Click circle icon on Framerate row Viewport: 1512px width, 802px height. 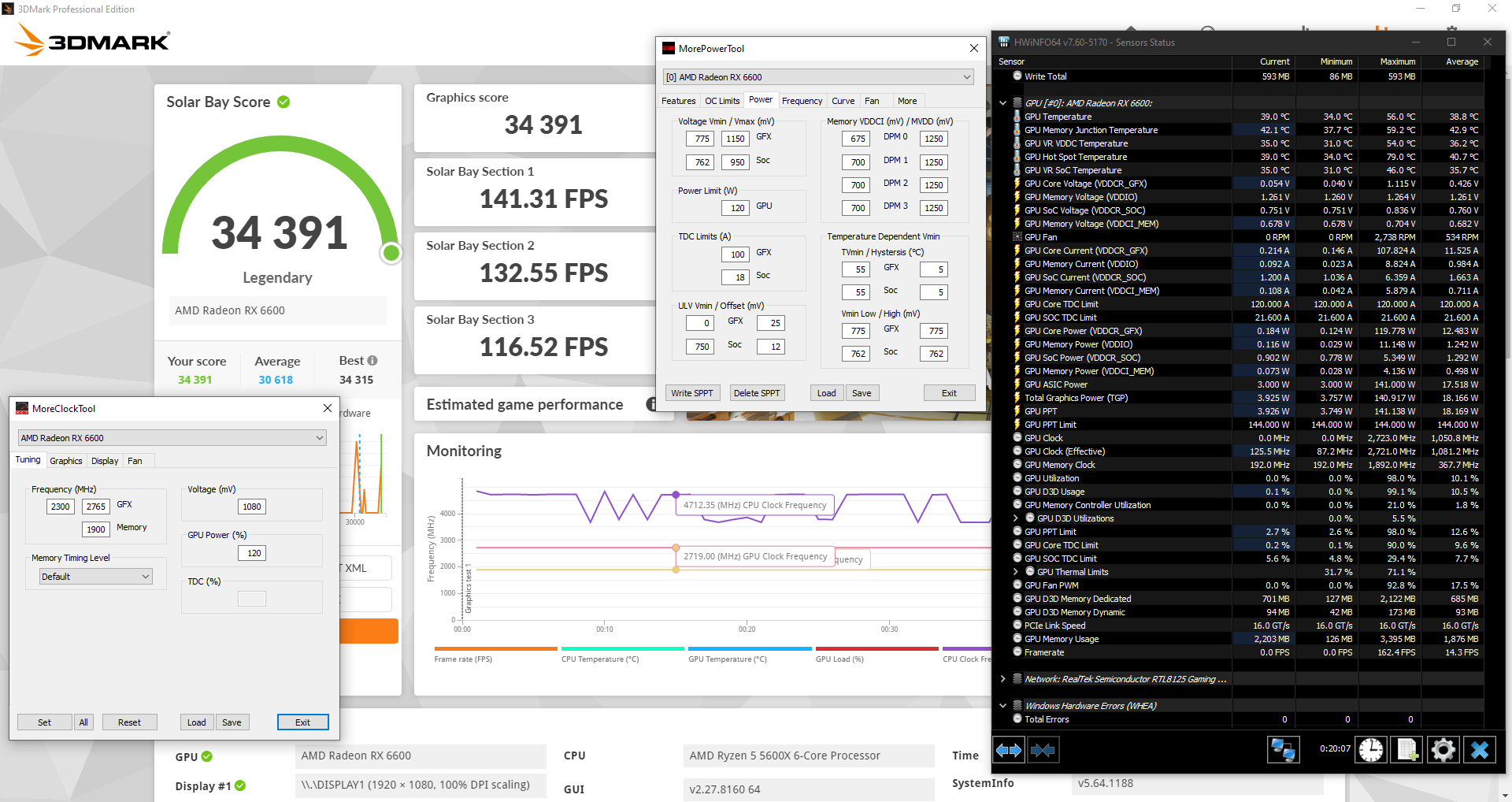1017,652
